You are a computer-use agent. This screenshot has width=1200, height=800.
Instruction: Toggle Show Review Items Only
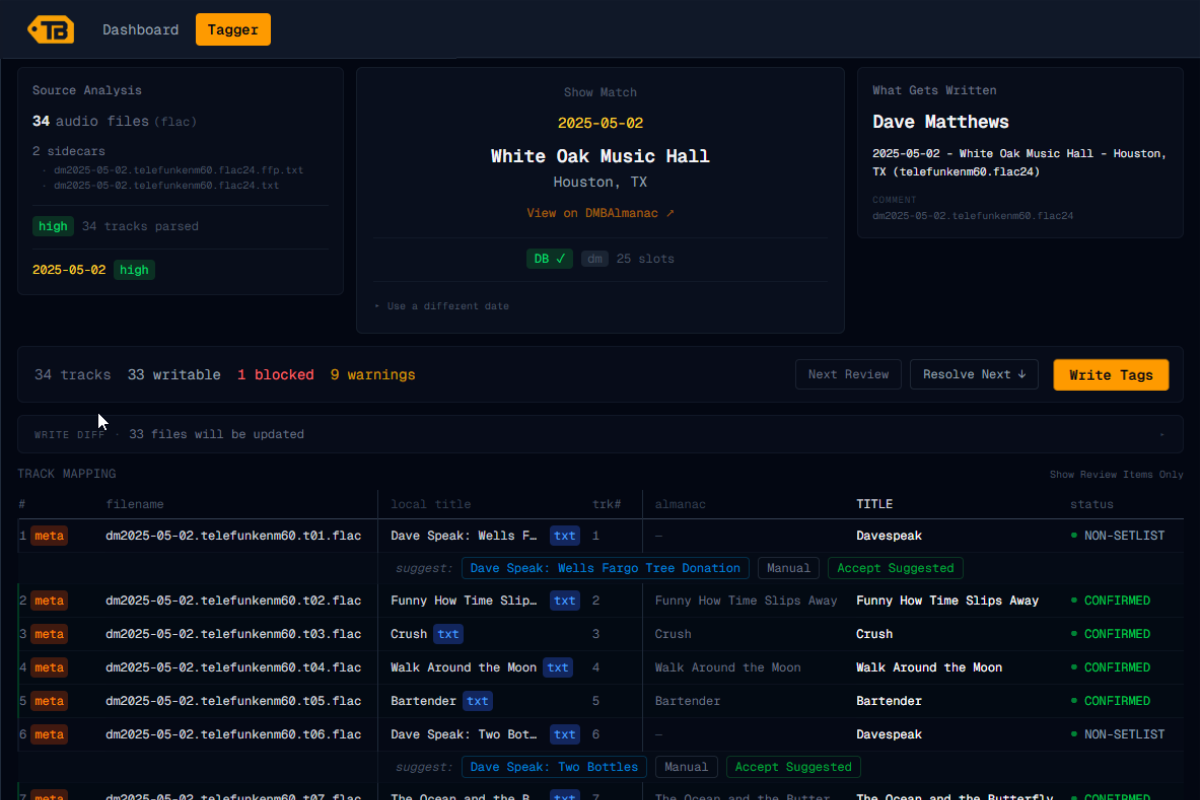(x=1116, y=475)
